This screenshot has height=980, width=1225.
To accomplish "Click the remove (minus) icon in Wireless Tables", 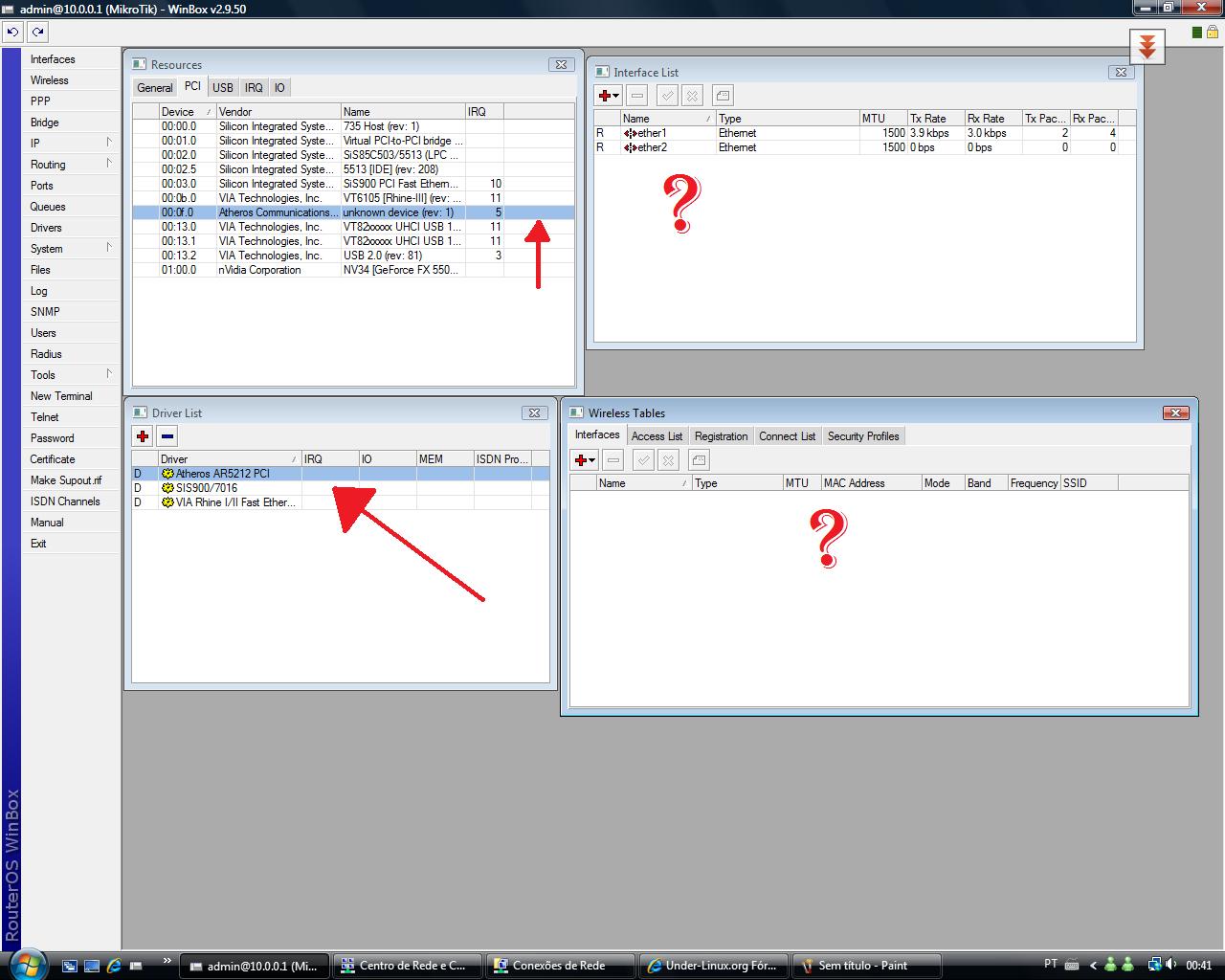I will 613,460.
